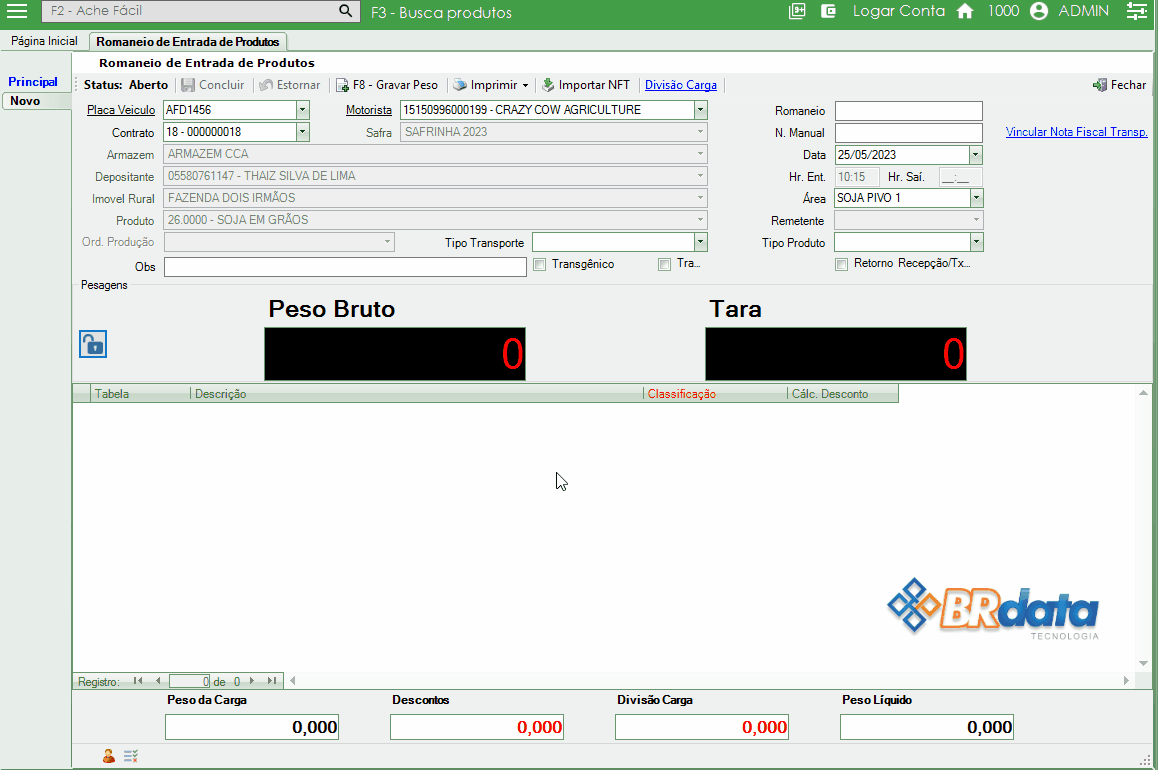
Task: Click the user icon in bottom status bar
Action: click(108, 756)
